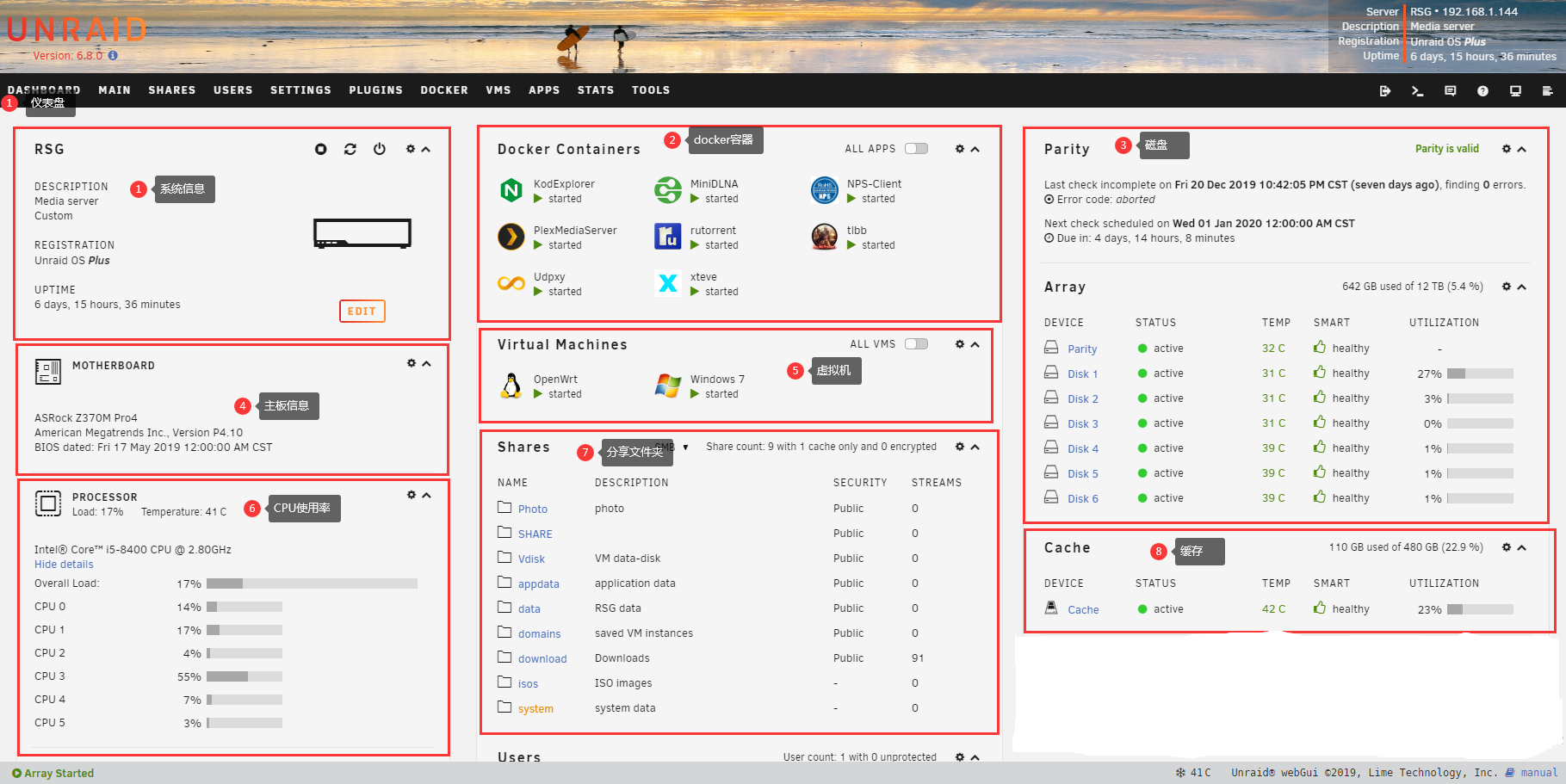Click the Parity healthy SMART thumbs-up
Screen dimensions: 1566x784
[x=1320, y=348]
